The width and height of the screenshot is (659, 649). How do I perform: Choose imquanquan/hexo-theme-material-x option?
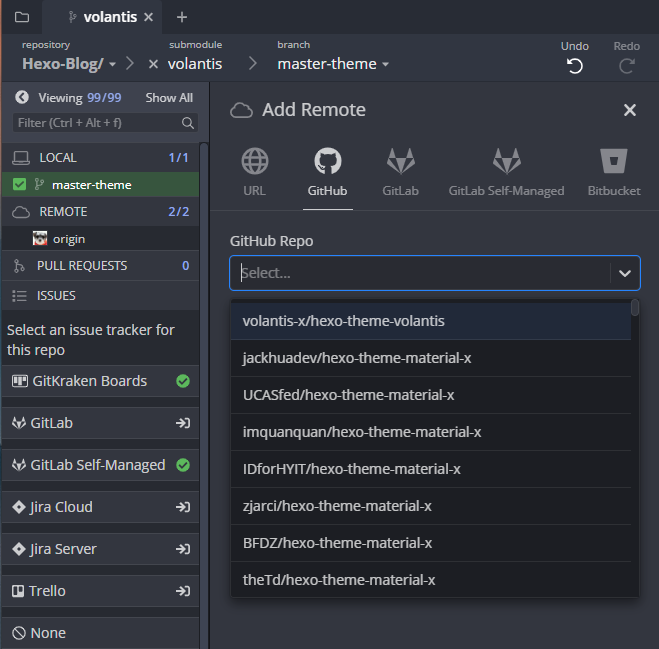431,432
